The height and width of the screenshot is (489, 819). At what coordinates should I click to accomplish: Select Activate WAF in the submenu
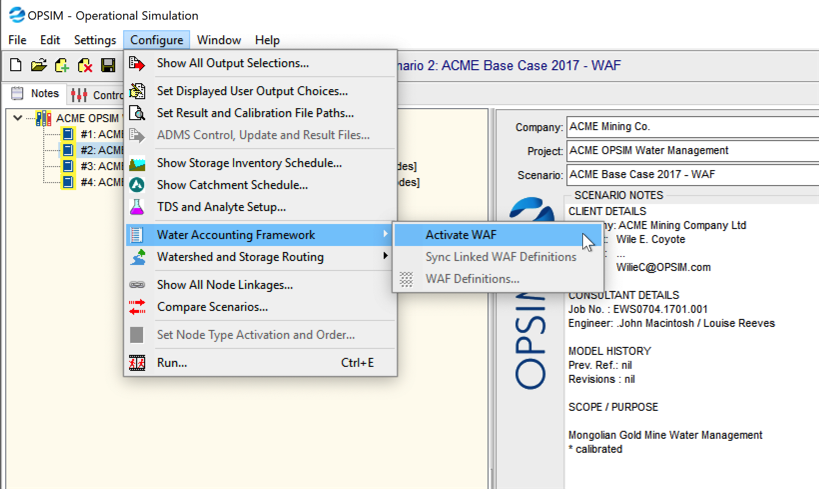pos(461,235)
